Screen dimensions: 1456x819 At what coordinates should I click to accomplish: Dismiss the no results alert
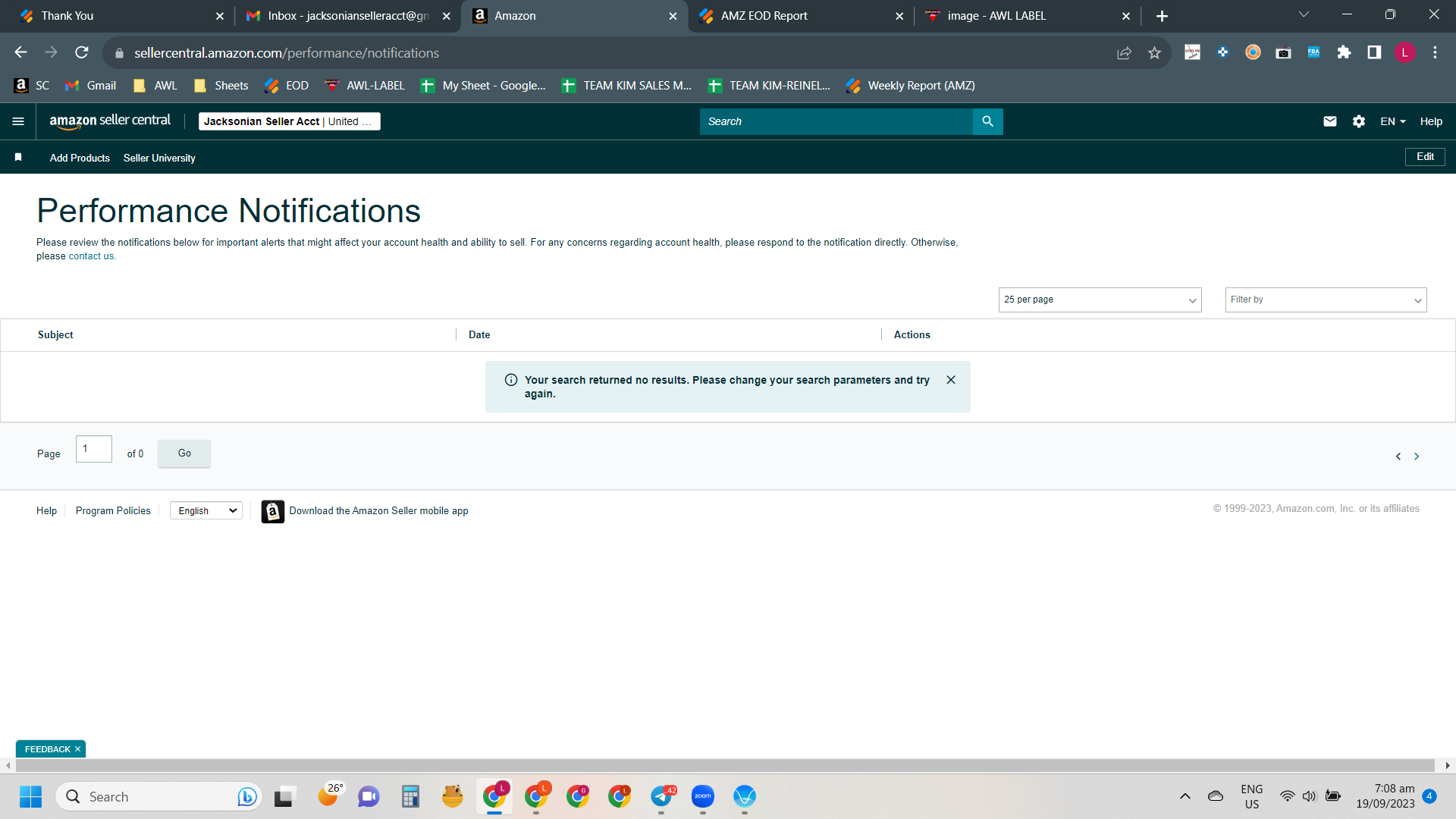(951, 380)
